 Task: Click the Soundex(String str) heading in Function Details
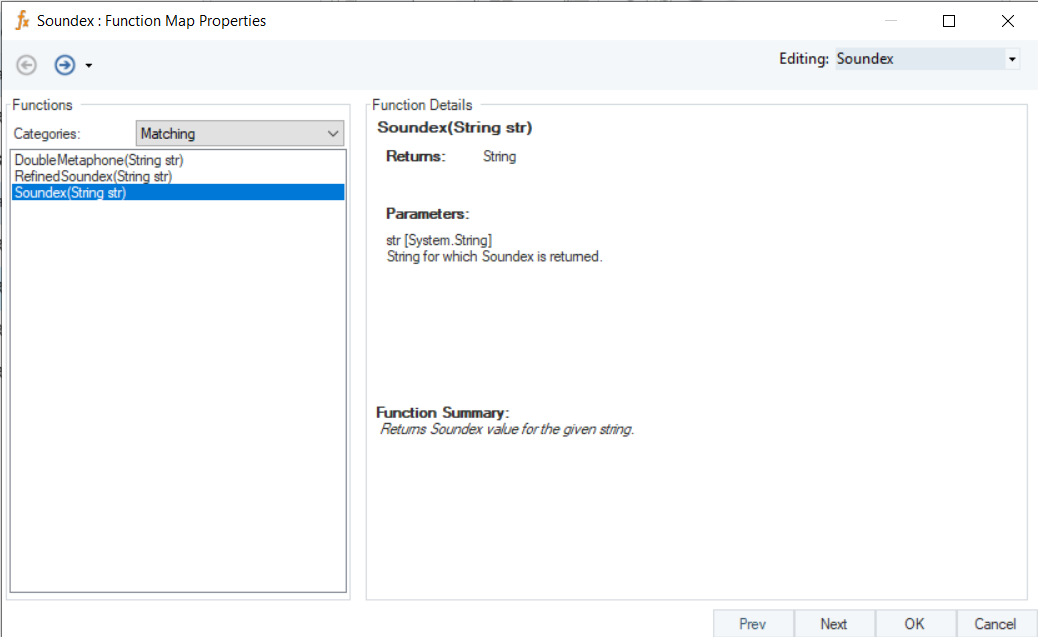455,127
